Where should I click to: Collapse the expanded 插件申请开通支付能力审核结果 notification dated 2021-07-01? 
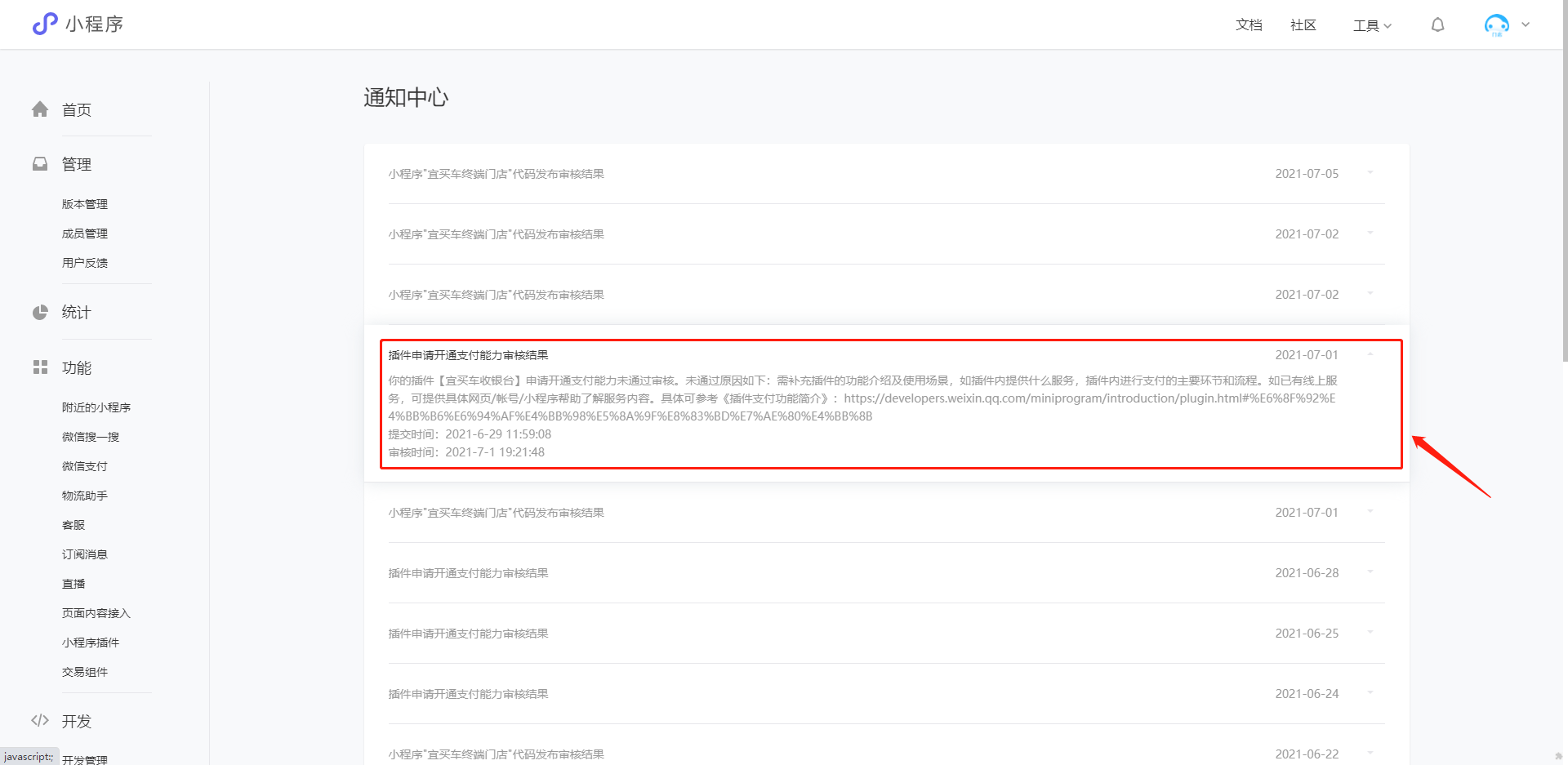coord(1370,354)
